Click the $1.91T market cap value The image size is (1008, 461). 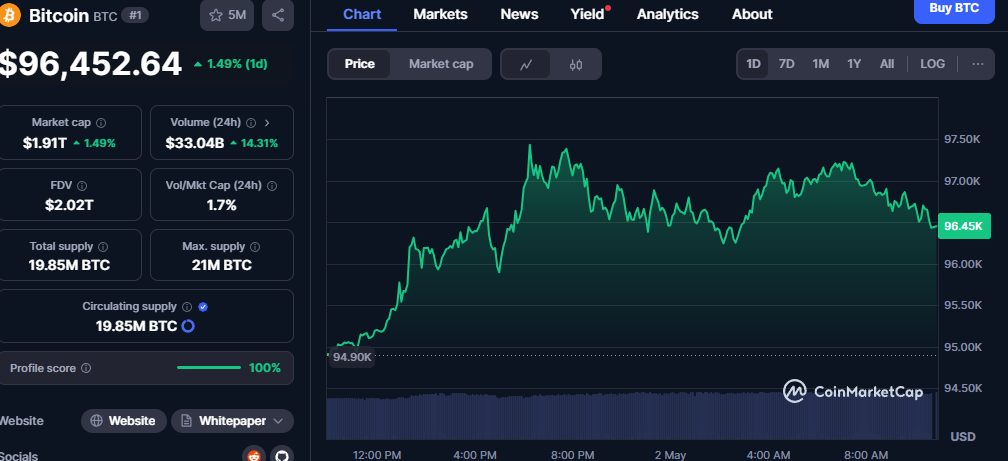44,143
